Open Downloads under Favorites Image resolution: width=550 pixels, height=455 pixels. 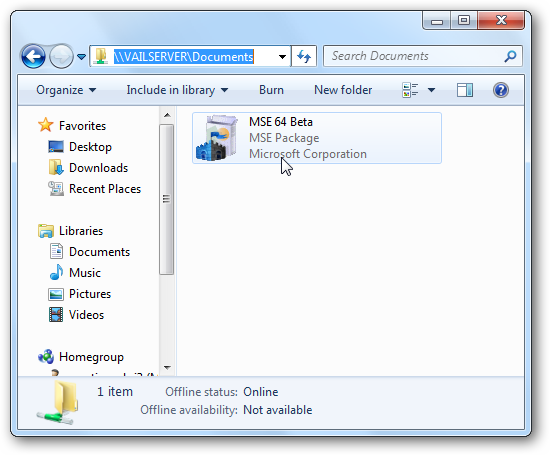(x=98, y=168)
